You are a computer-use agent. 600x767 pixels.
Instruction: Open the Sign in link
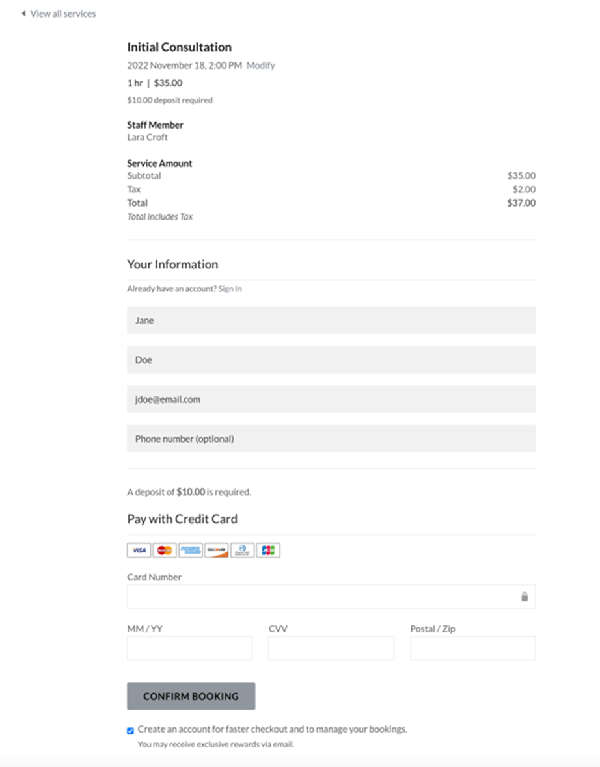coord(230,289)
